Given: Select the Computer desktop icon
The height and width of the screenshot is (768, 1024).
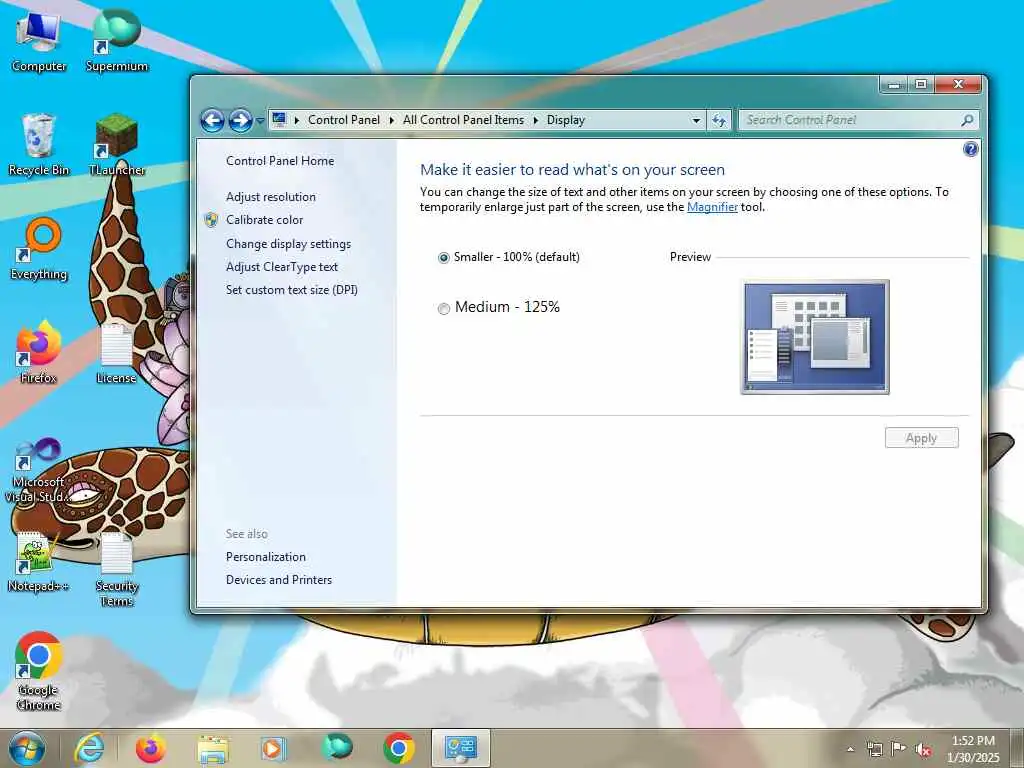Looking at the screenshot, I should (39, 40).
